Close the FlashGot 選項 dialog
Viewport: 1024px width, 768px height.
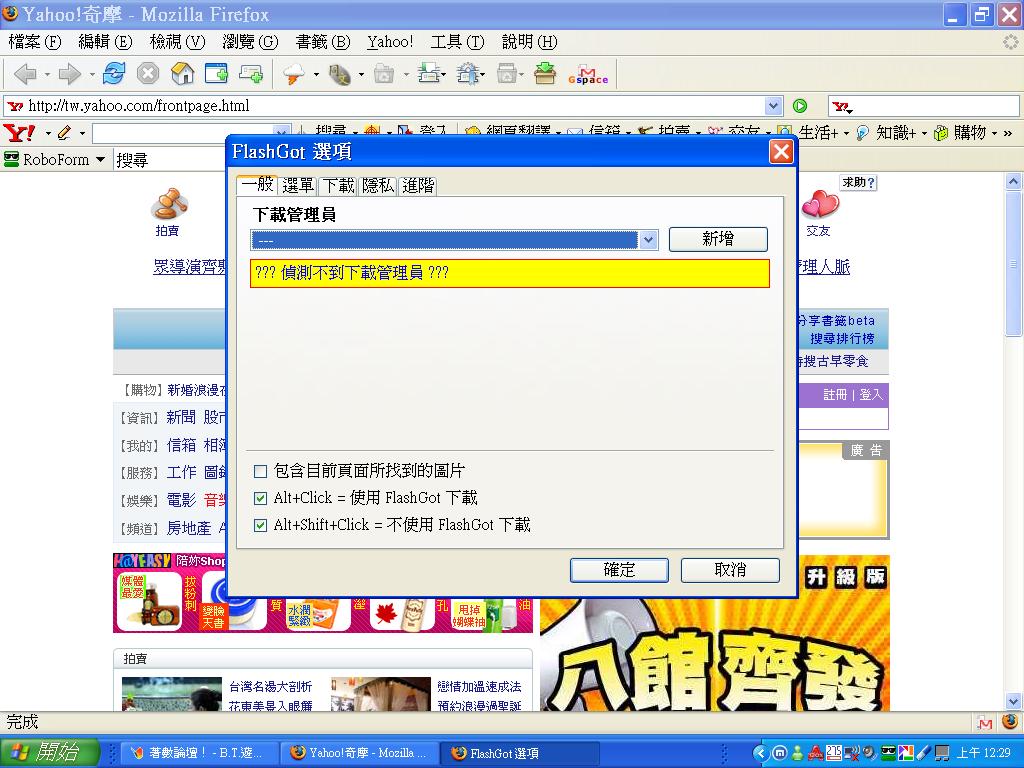tap(781, 152)
